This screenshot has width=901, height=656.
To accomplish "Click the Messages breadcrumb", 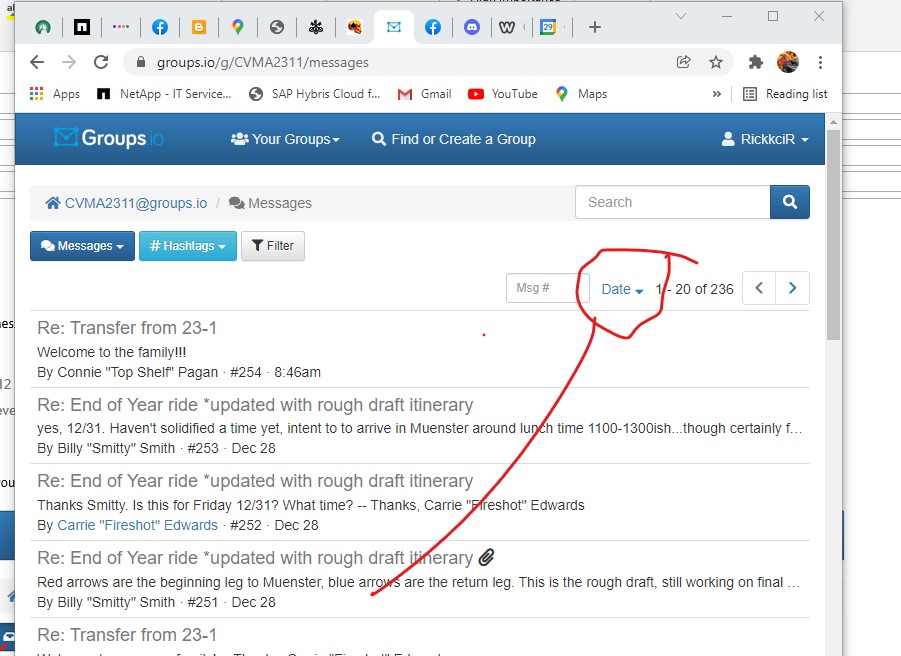I will pos(270,203).
